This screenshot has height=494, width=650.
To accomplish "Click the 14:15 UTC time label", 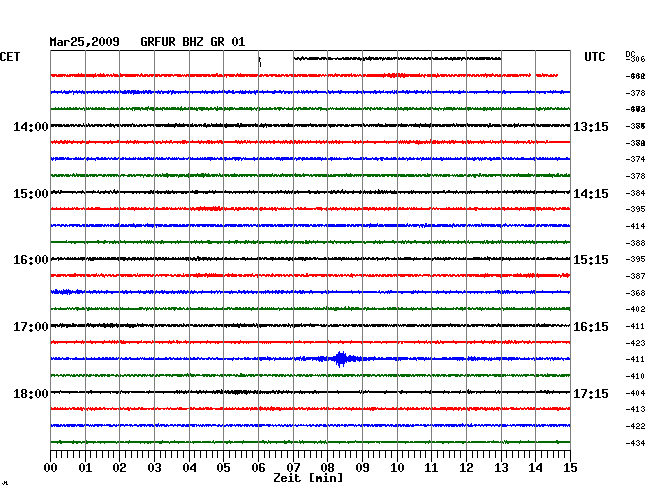I will pos(591,194).
